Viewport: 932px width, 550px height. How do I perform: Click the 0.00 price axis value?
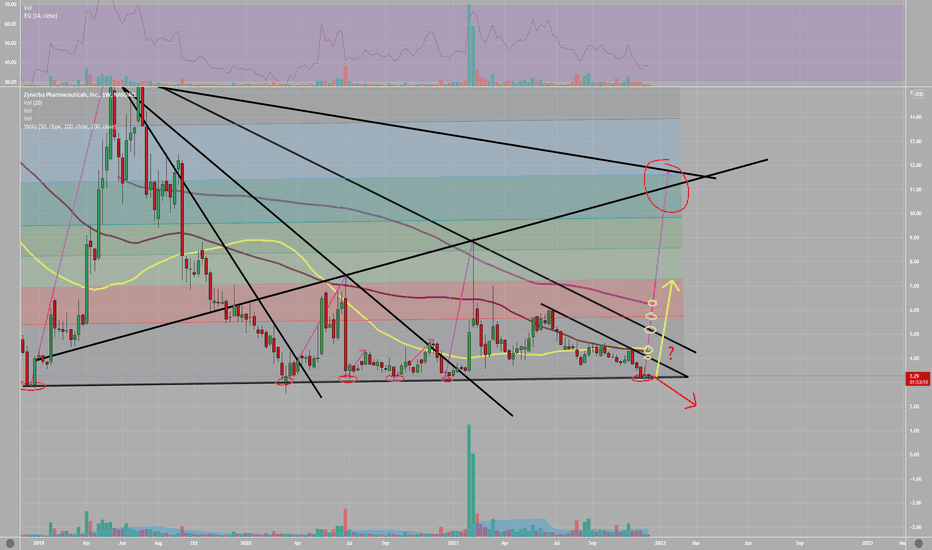tap(915, 455)
